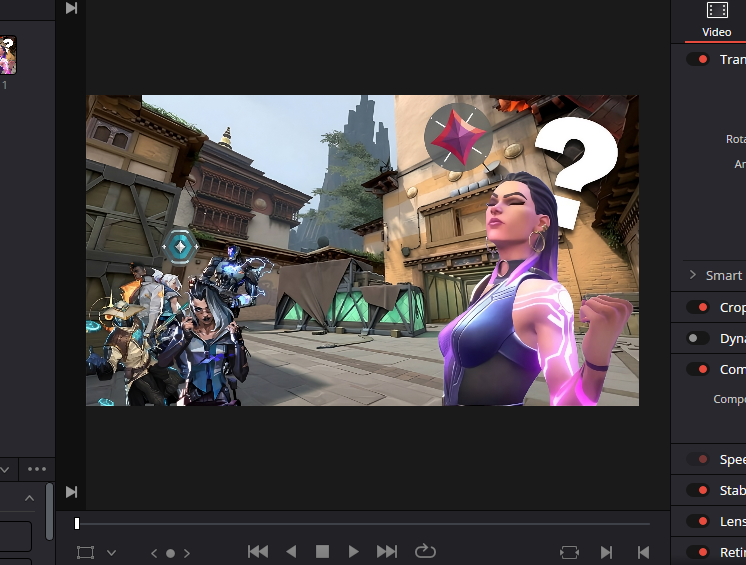The width and height of the screenshot is (746, 565).
Task: Open the three-dots options menu
Action: [x=37, y=469]
